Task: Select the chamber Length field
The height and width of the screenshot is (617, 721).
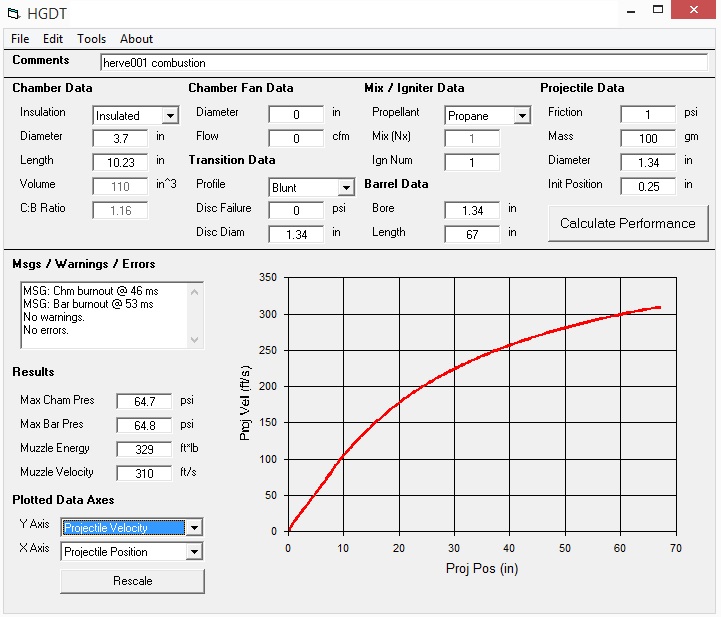Action: tap(120, 162)
